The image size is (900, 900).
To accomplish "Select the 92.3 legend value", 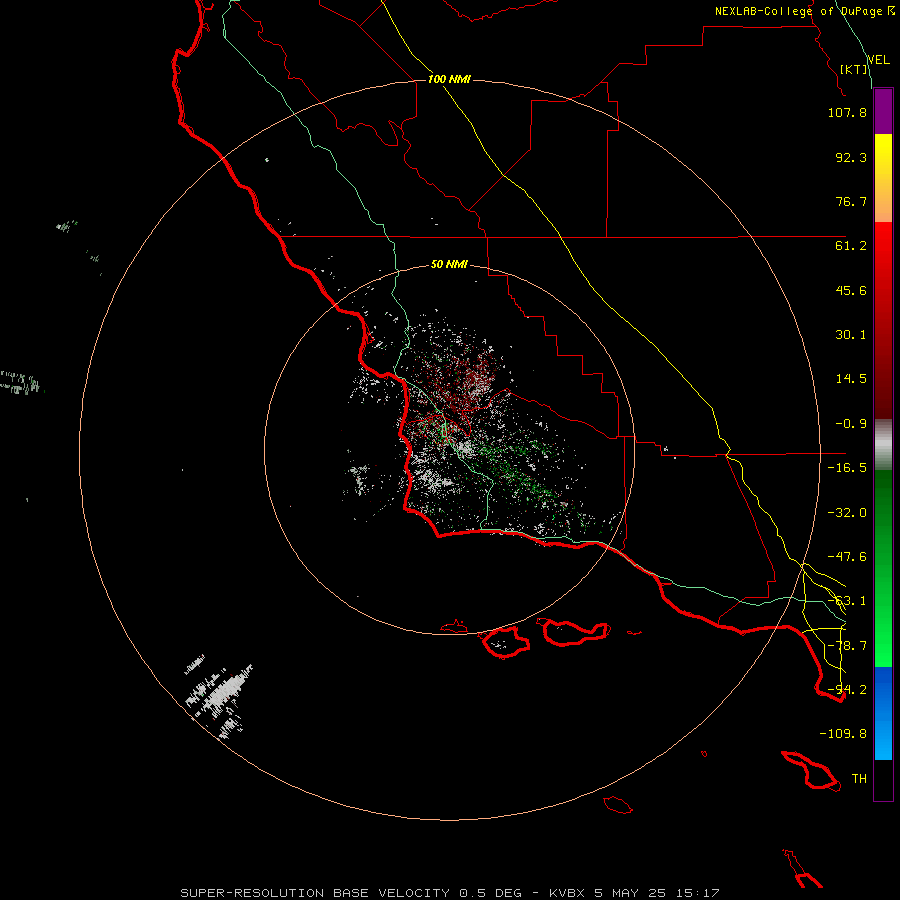I will (851, 157).
